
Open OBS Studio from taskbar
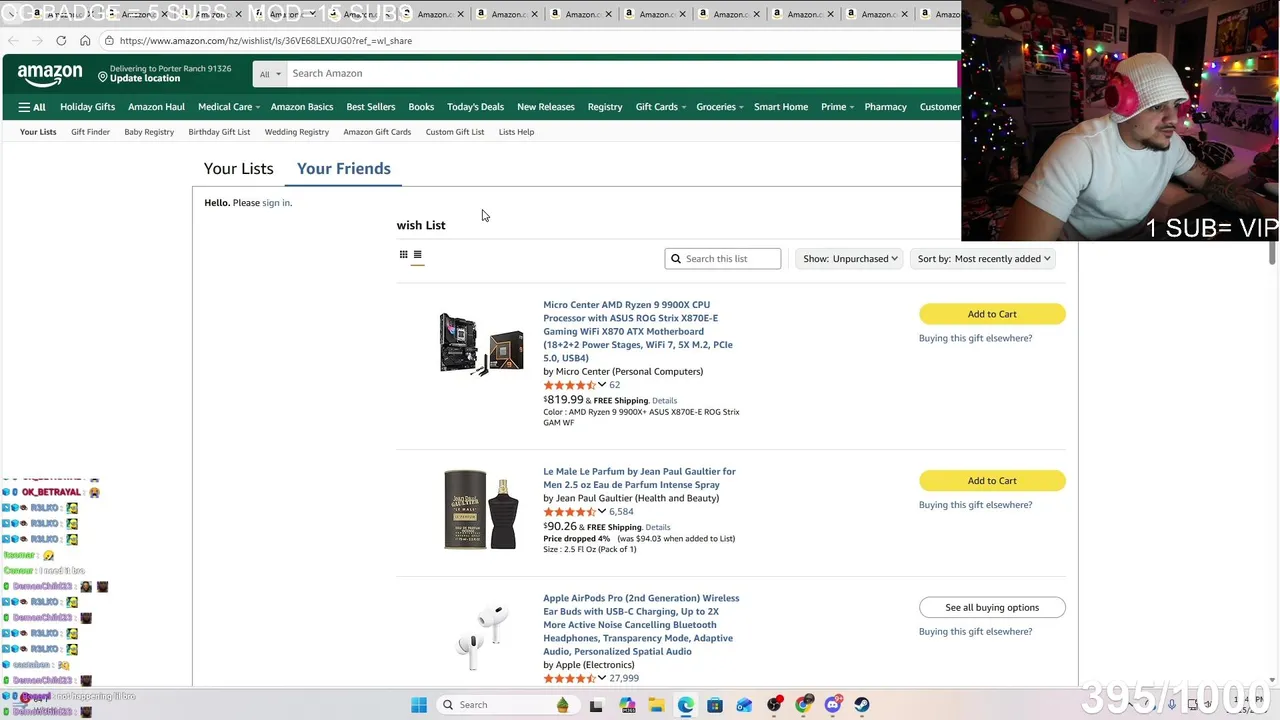coord(774,705)
